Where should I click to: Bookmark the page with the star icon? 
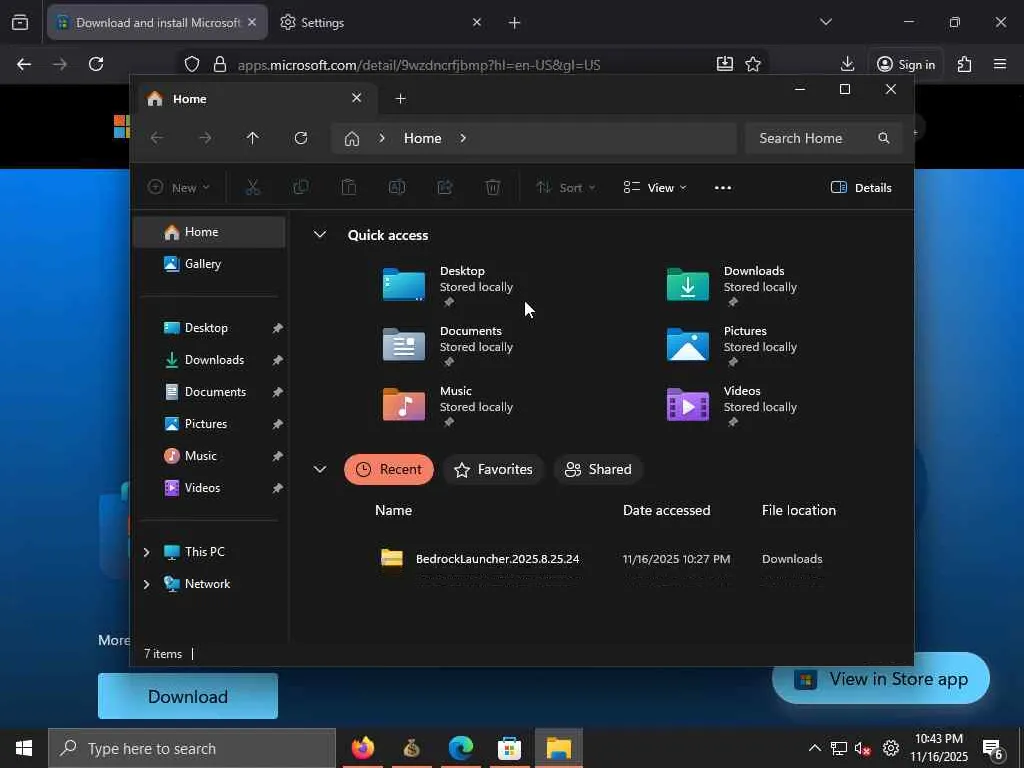[753, 64]
